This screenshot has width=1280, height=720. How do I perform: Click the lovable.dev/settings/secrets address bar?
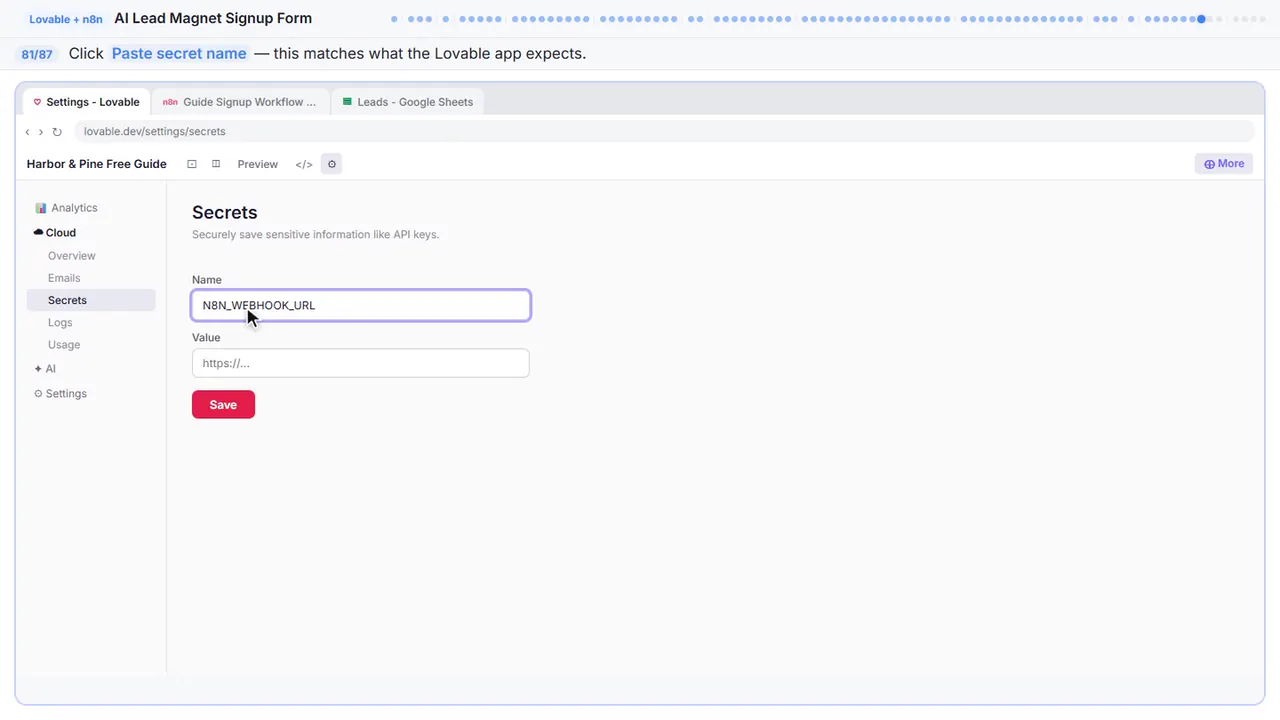pyautogui.click(x=664, y=132)
